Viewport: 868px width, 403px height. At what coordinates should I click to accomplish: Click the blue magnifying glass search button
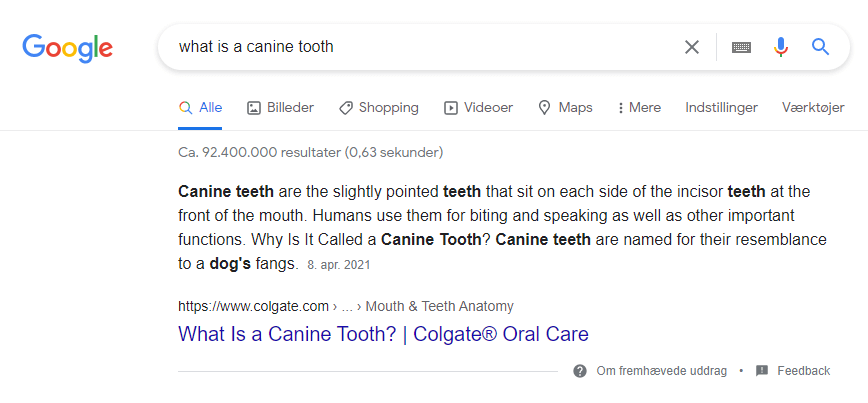(x=821, y=47)
